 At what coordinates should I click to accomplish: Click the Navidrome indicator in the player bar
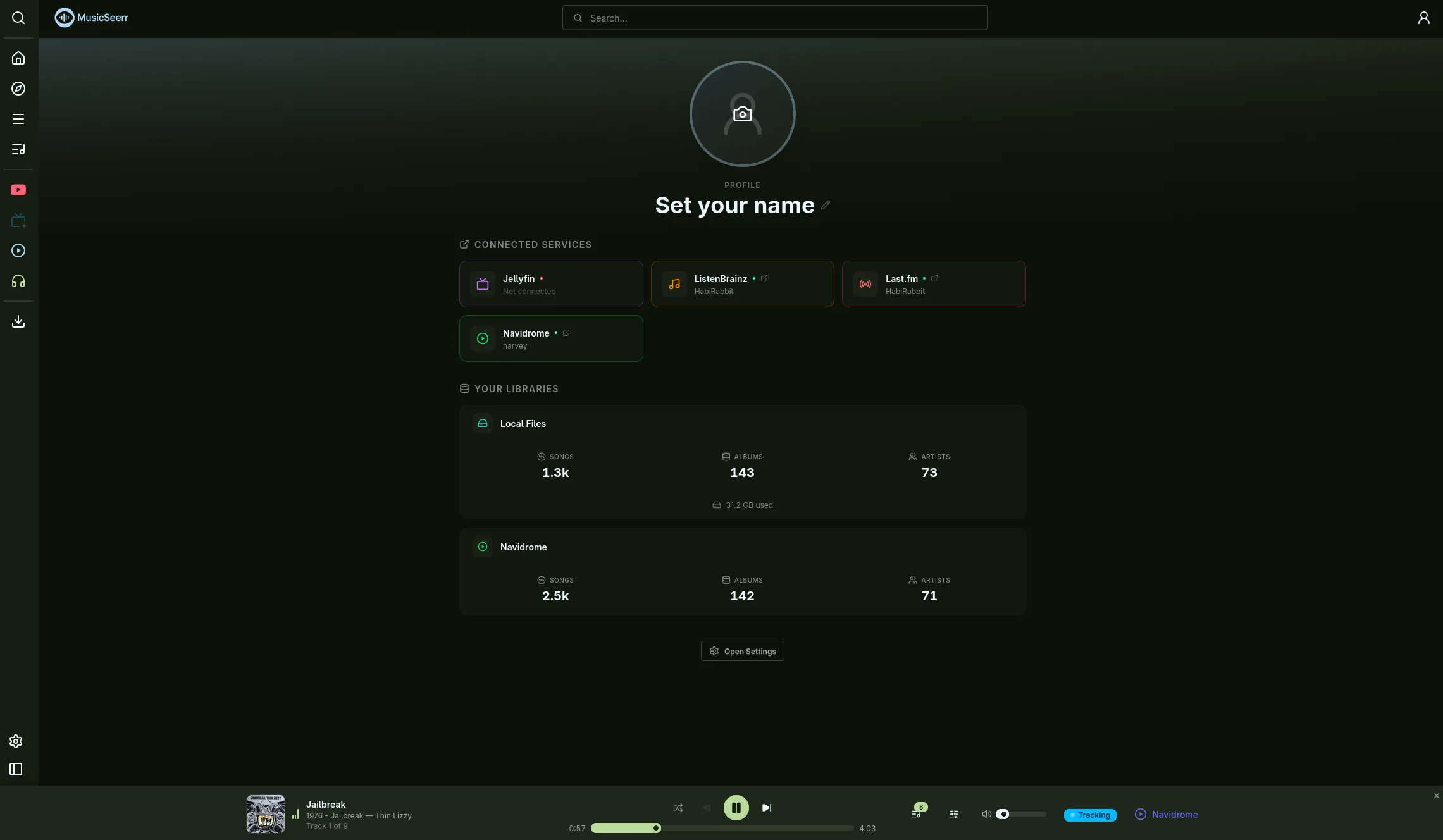[1167, 815]
